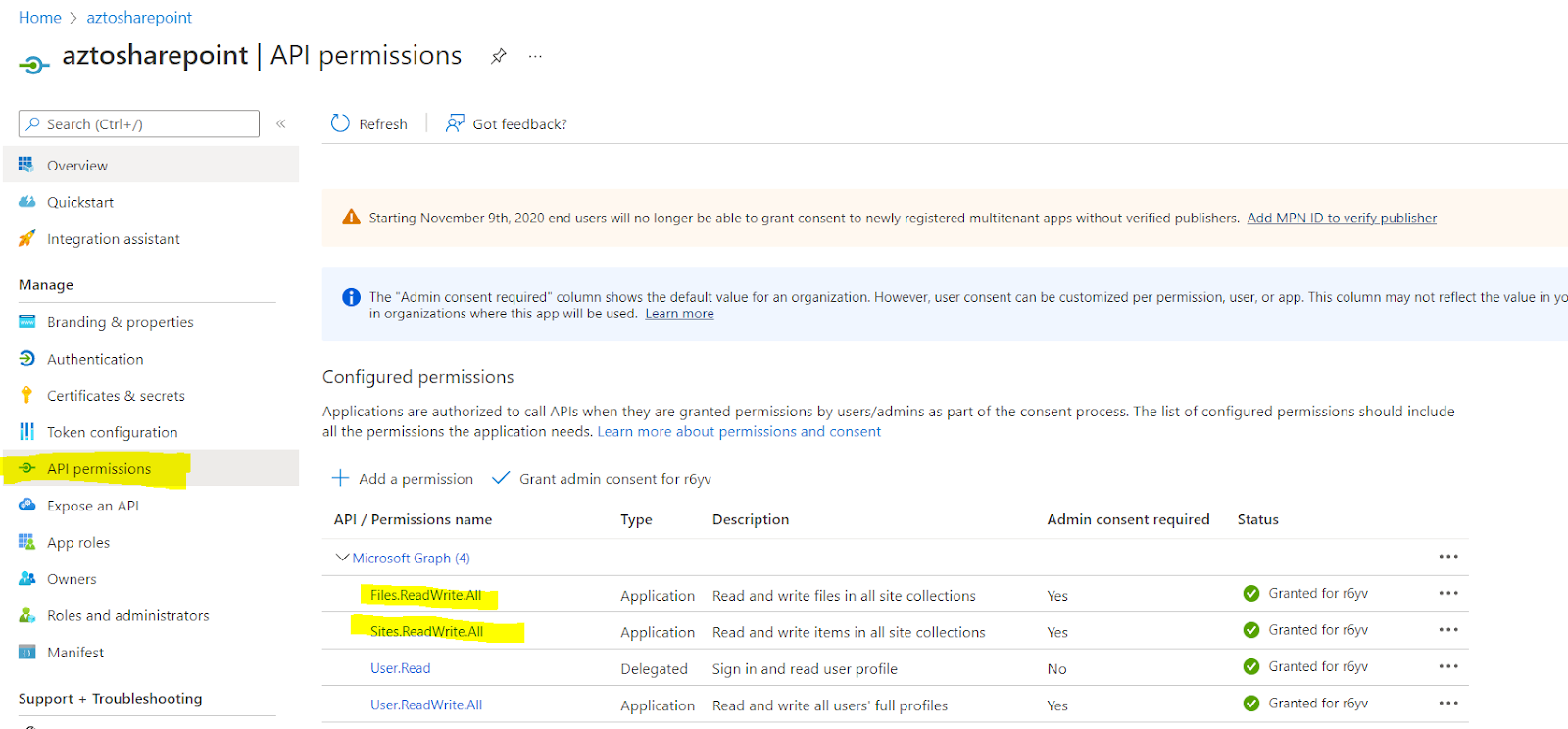1568x729 pixels.
Task: Click the Status column header
Action: [1258, 519]
